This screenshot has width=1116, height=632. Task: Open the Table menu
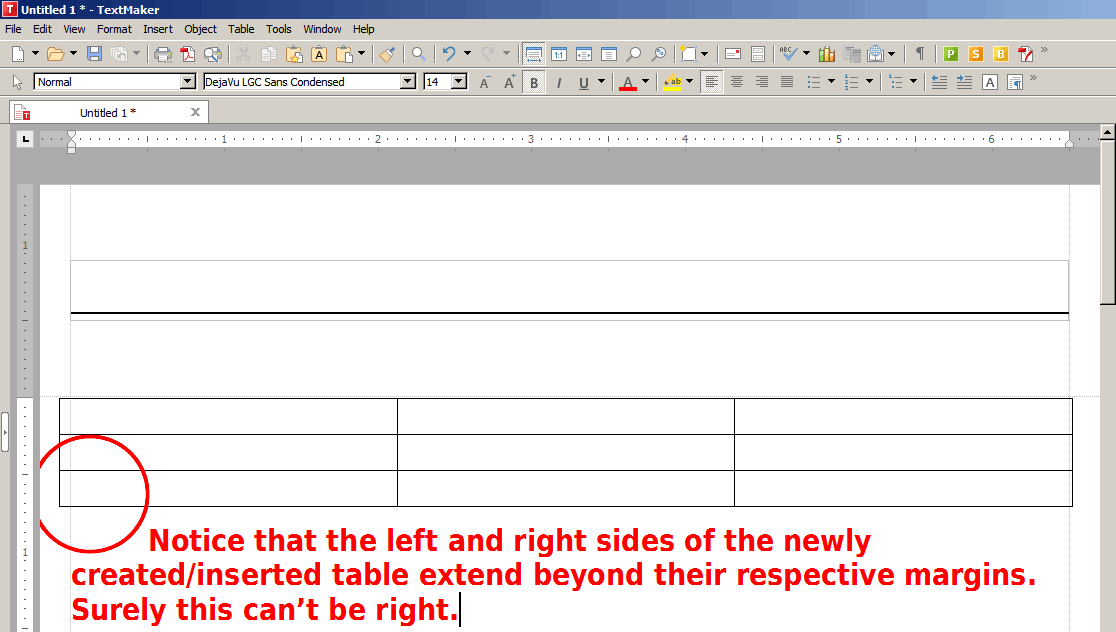(241, 29)
